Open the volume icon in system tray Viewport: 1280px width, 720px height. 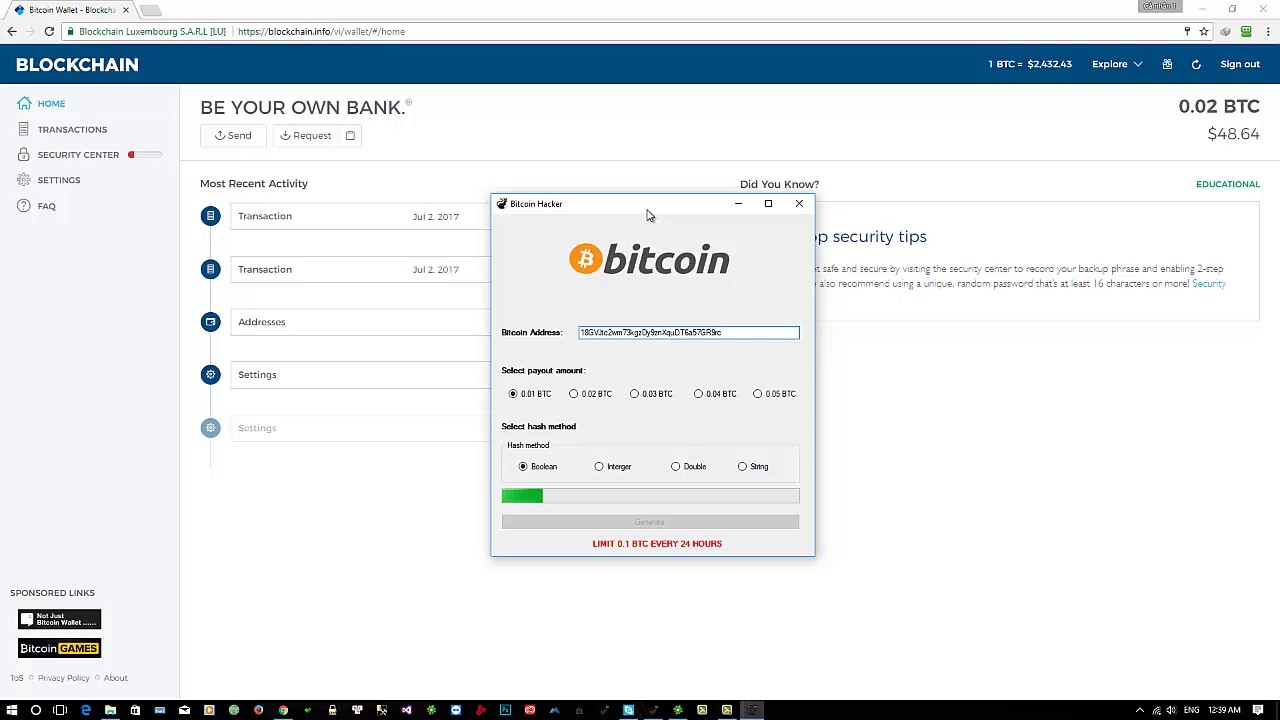pyautogui.click(x=1171, y=710)
